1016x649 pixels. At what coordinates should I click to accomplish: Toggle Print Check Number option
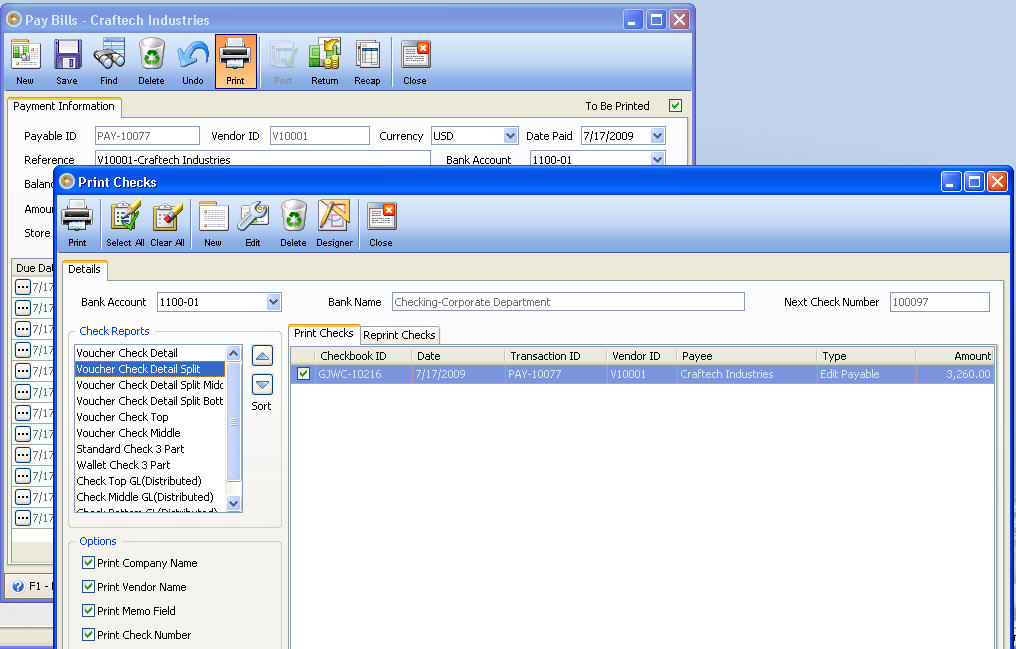89,635
